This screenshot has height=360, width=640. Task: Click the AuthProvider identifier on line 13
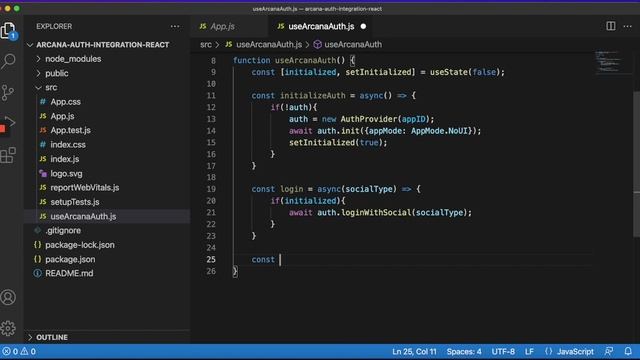[x=369, y=119]
